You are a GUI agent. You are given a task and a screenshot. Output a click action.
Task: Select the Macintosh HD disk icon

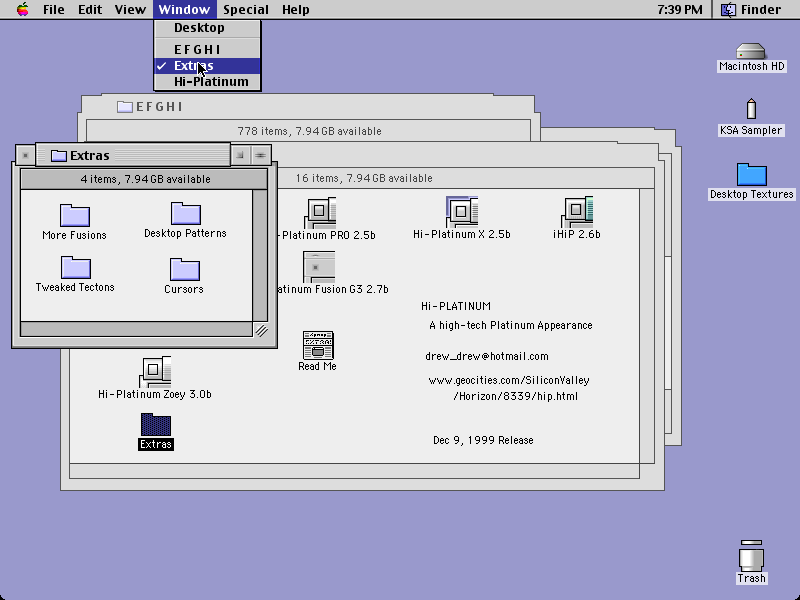(751, 52)
